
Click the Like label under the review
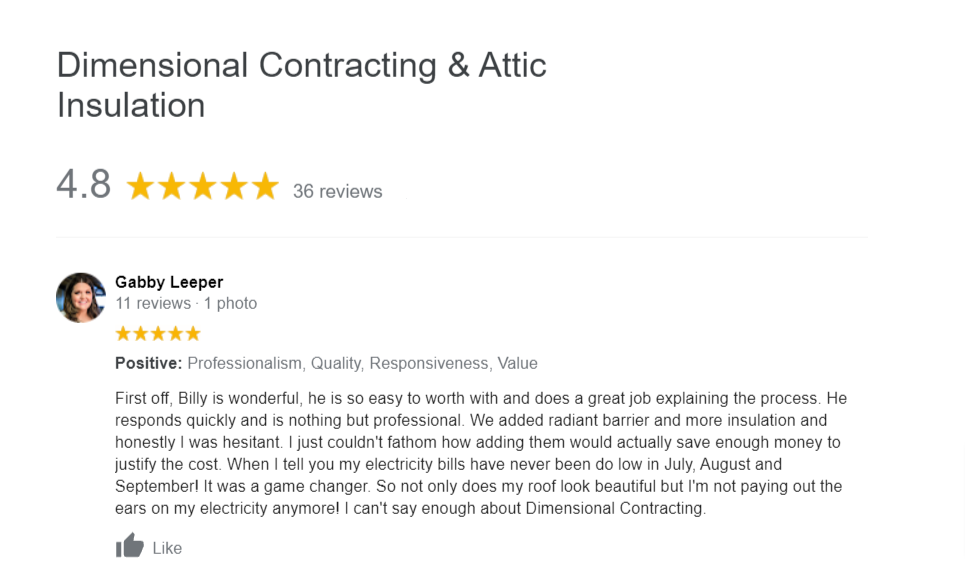coord(167,548)
